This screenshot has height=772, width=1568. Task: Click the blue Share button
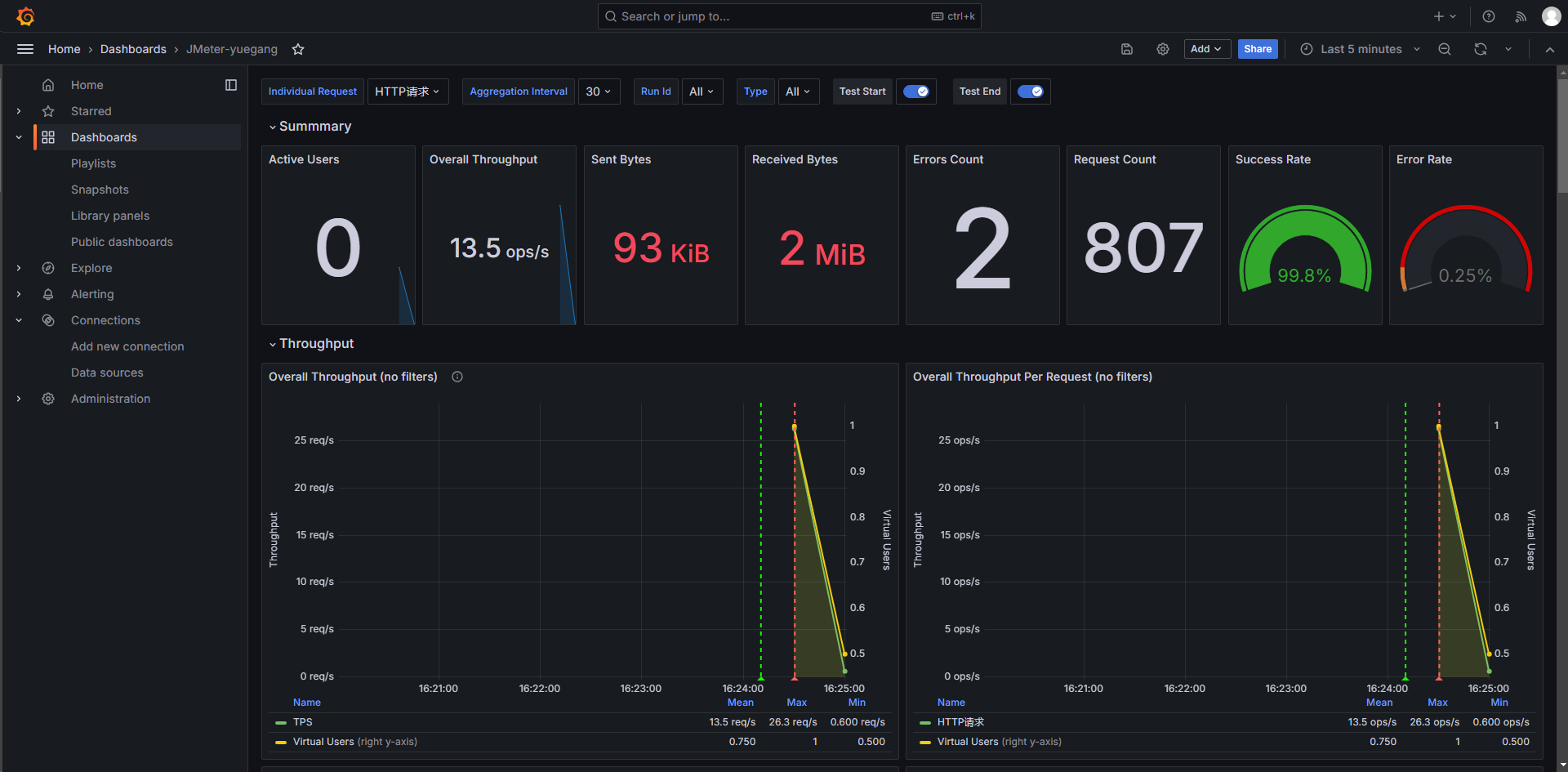[x=1258, y=49]
